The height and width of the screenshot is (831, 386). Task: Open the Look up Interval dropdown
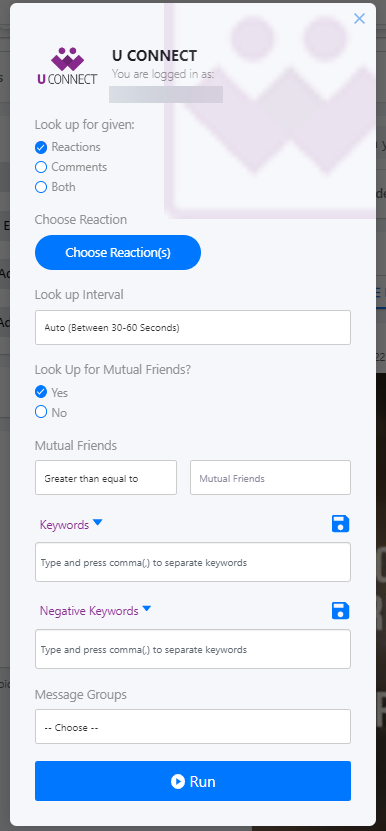[193, 328]
